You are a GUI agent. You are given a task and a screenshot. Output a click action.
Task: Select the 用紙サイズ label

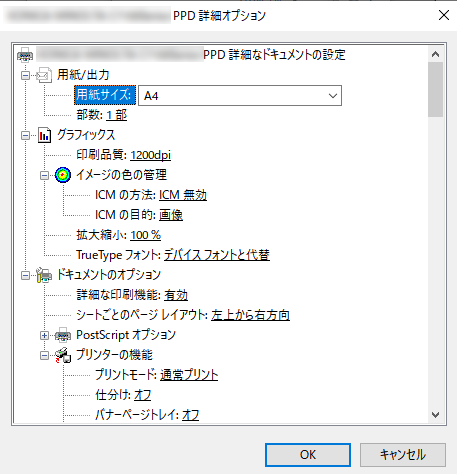pyautogui.click(x=105, y=95)
